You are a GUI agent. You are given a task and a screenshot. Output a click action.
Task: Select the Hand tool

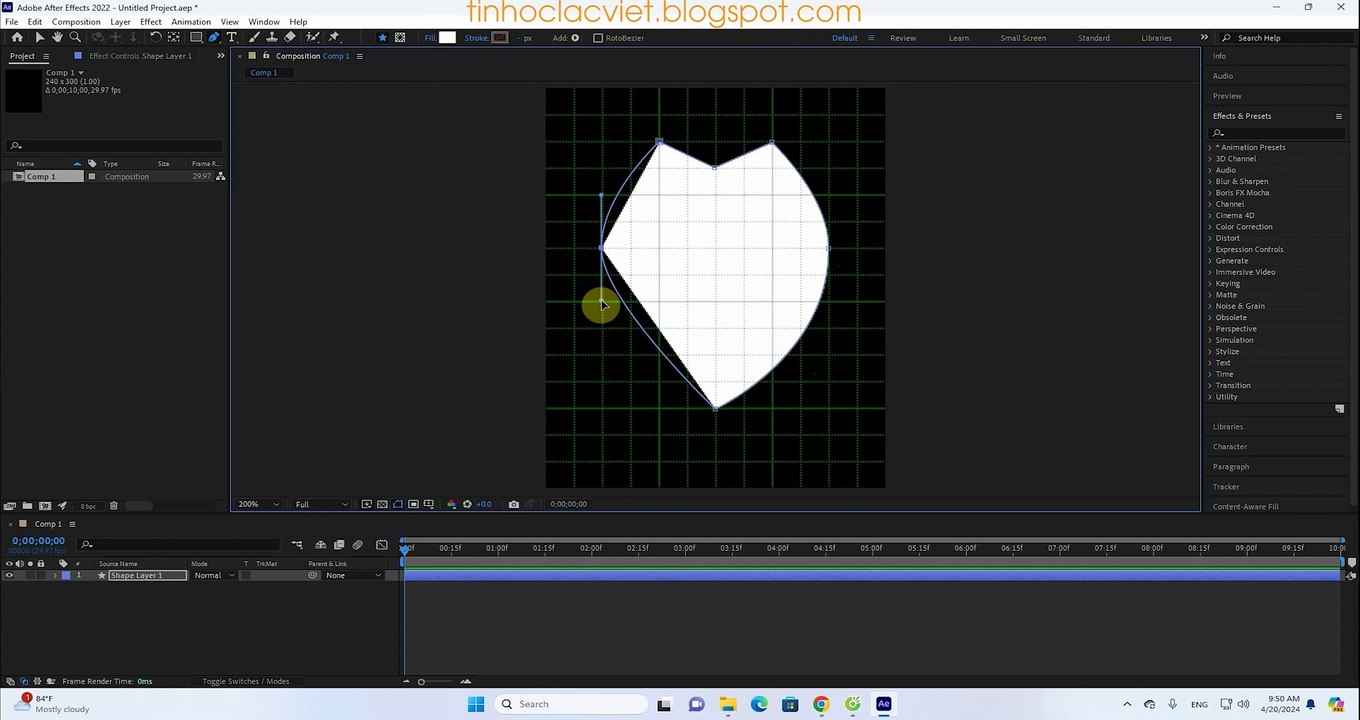57,37
